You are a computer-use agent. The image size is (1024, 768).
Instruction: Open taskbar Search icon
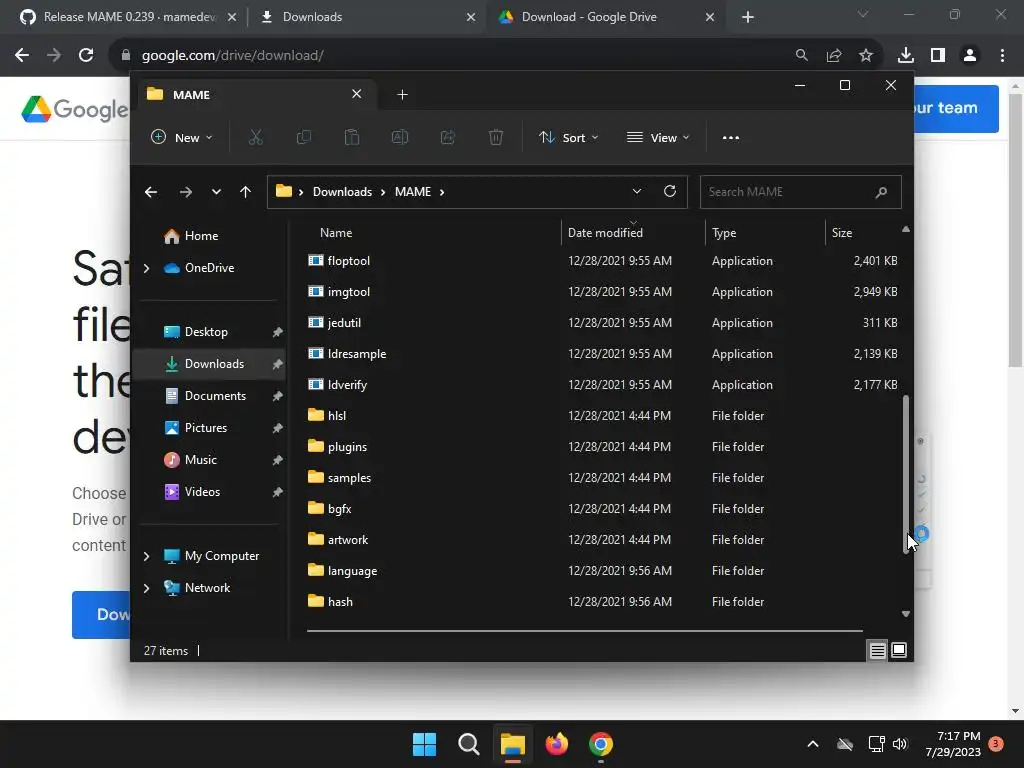(468, 744)
